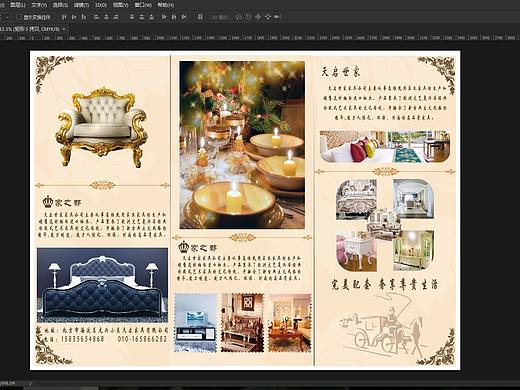The image size is (520, 390).
Task: Open the 3D(D) menu
Action: click(x=101, y=5)
